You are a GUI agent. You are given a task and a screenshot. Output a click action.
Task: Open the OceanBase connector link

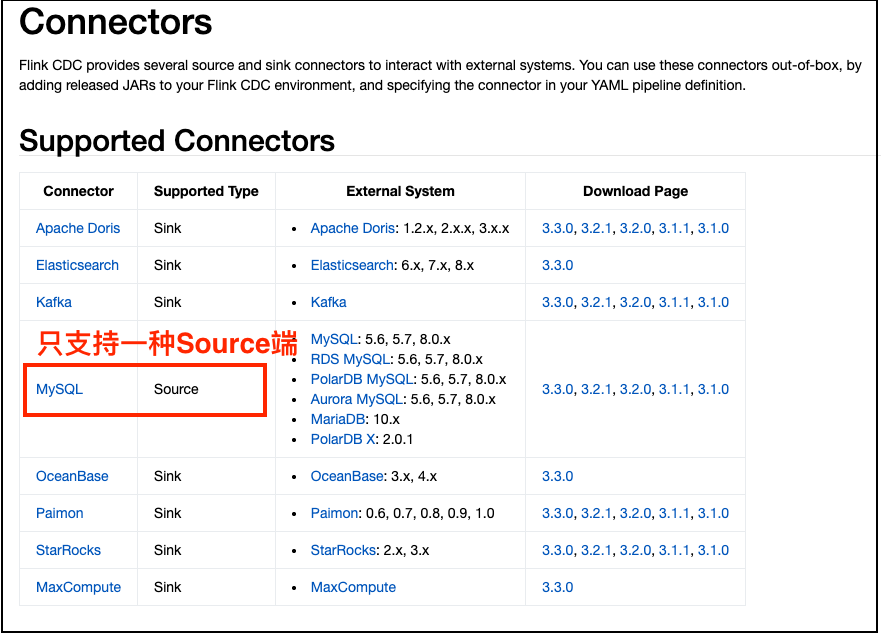pos(72,476)
